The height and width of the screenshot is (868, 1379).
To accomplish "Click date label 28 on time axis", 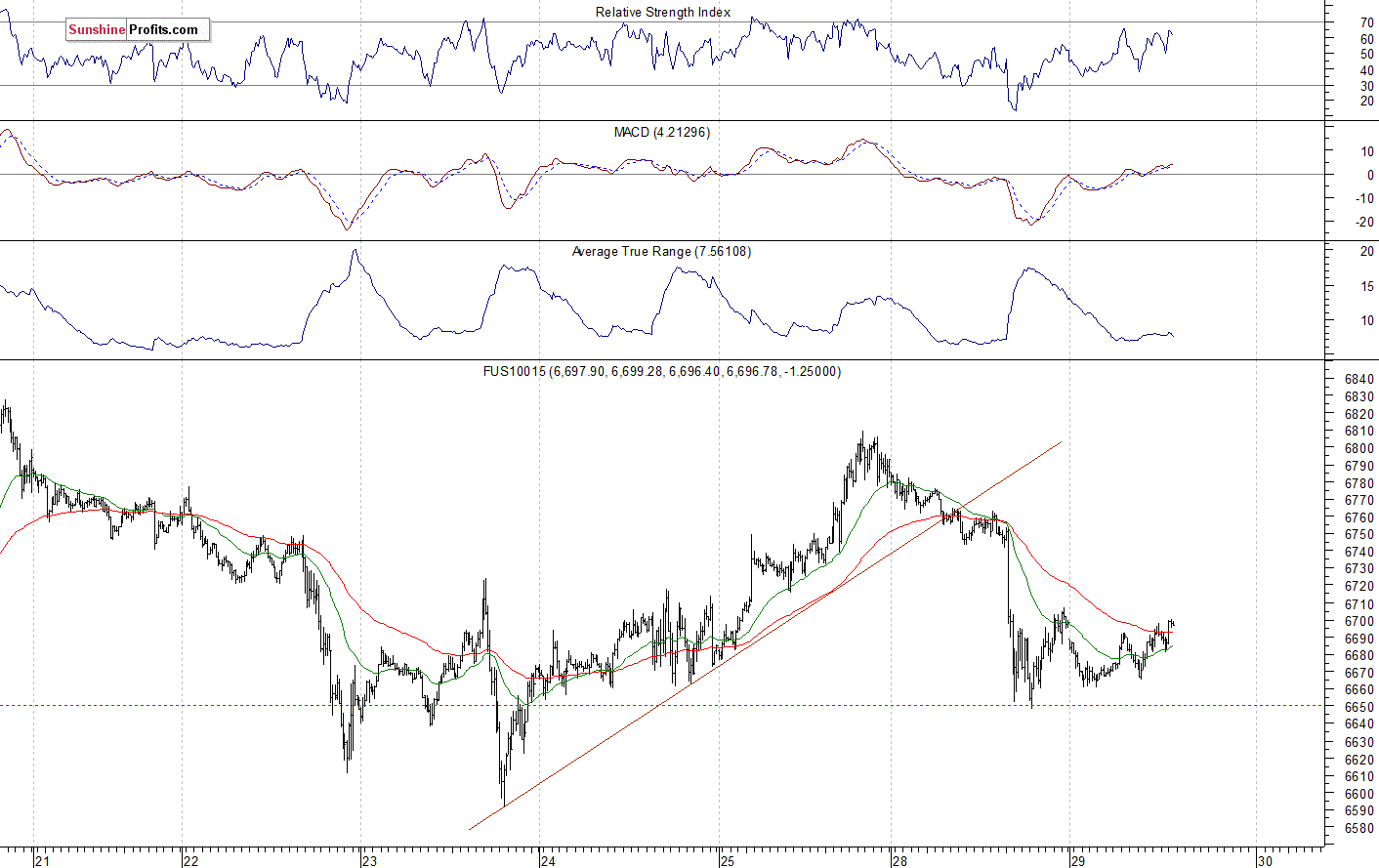I will coord(899,860).
